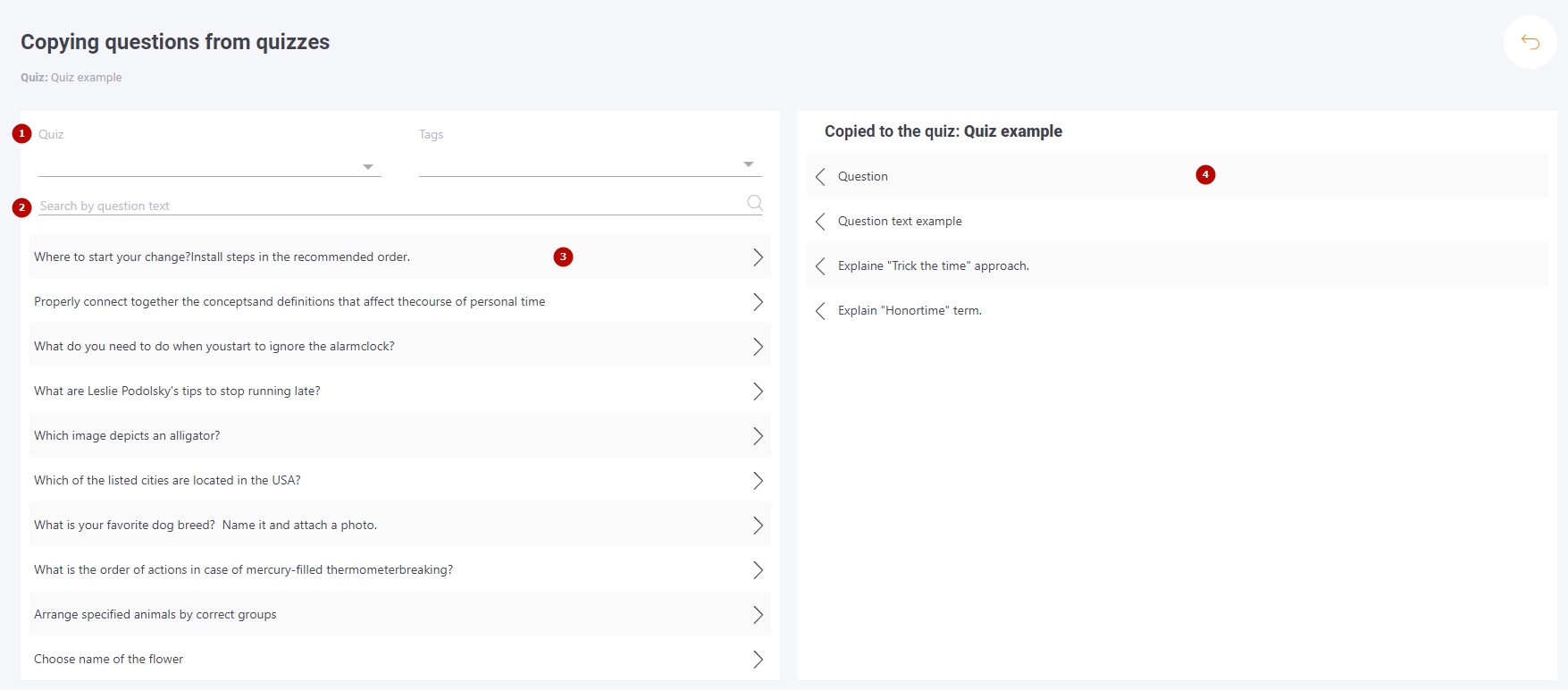
Task: Select 'What are Leslie Podolsky's tips' text
Action: click(x=177, y=391)
